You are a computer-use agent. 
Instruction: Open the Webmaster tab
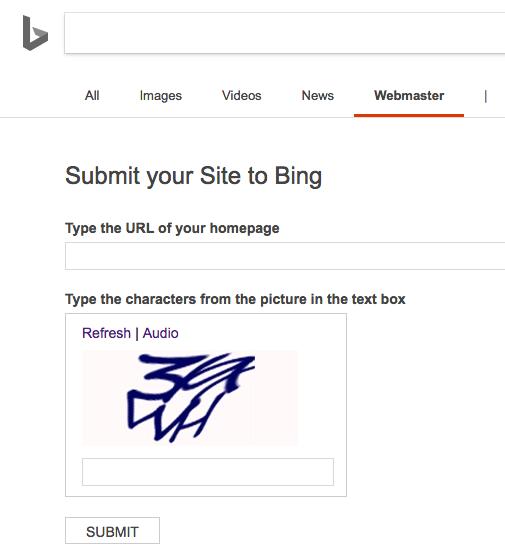pyautogui.click(x=409, y=95)
